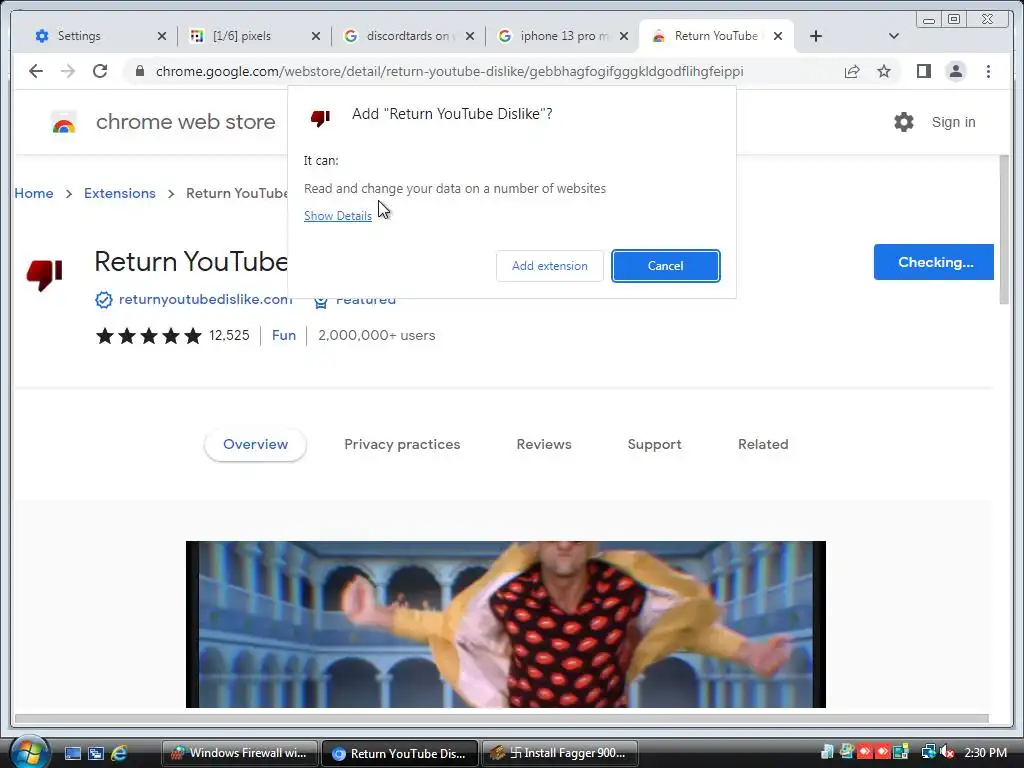Expand the tab search chevron
Viewport: 1024px width, 768px height.
pyautogui.click(x=894, y=37)
